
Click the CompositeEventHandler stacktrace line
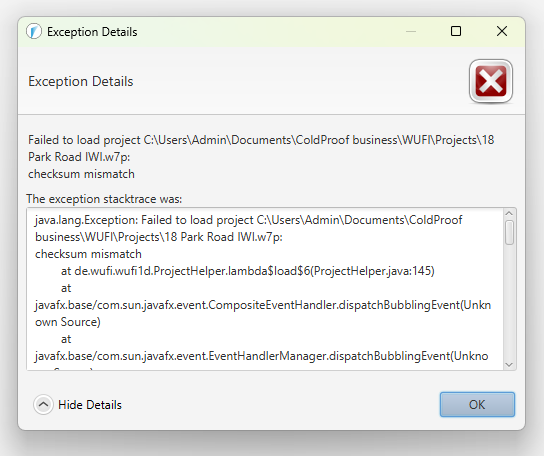pos(263,305)
